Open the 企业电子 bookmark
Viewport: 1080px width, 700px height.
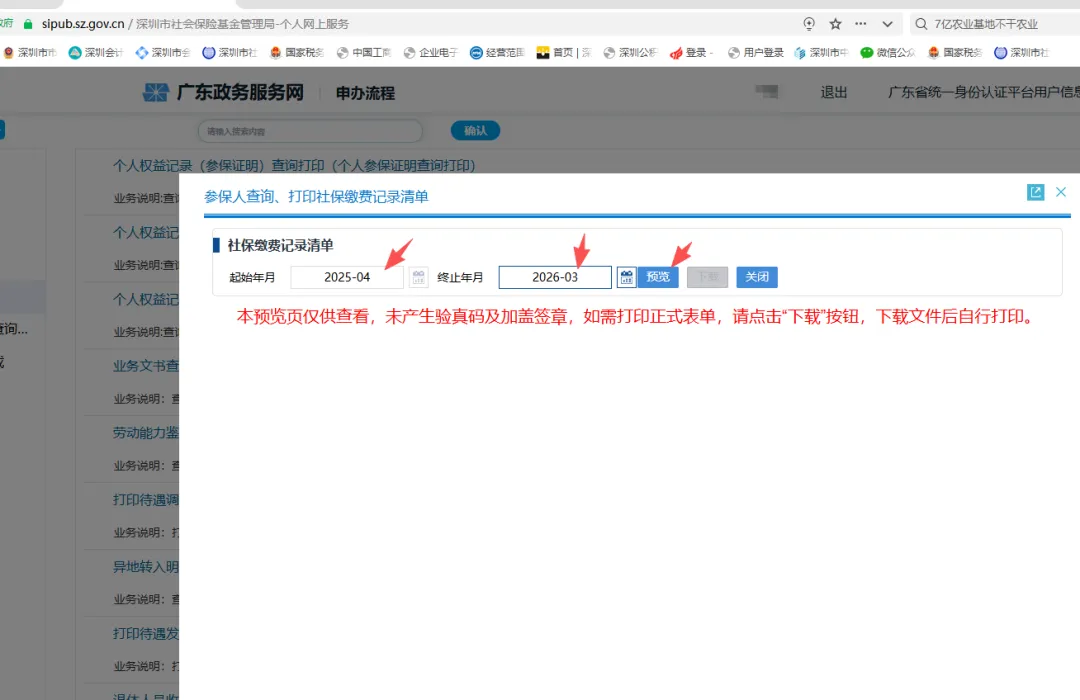pos(430,52)
